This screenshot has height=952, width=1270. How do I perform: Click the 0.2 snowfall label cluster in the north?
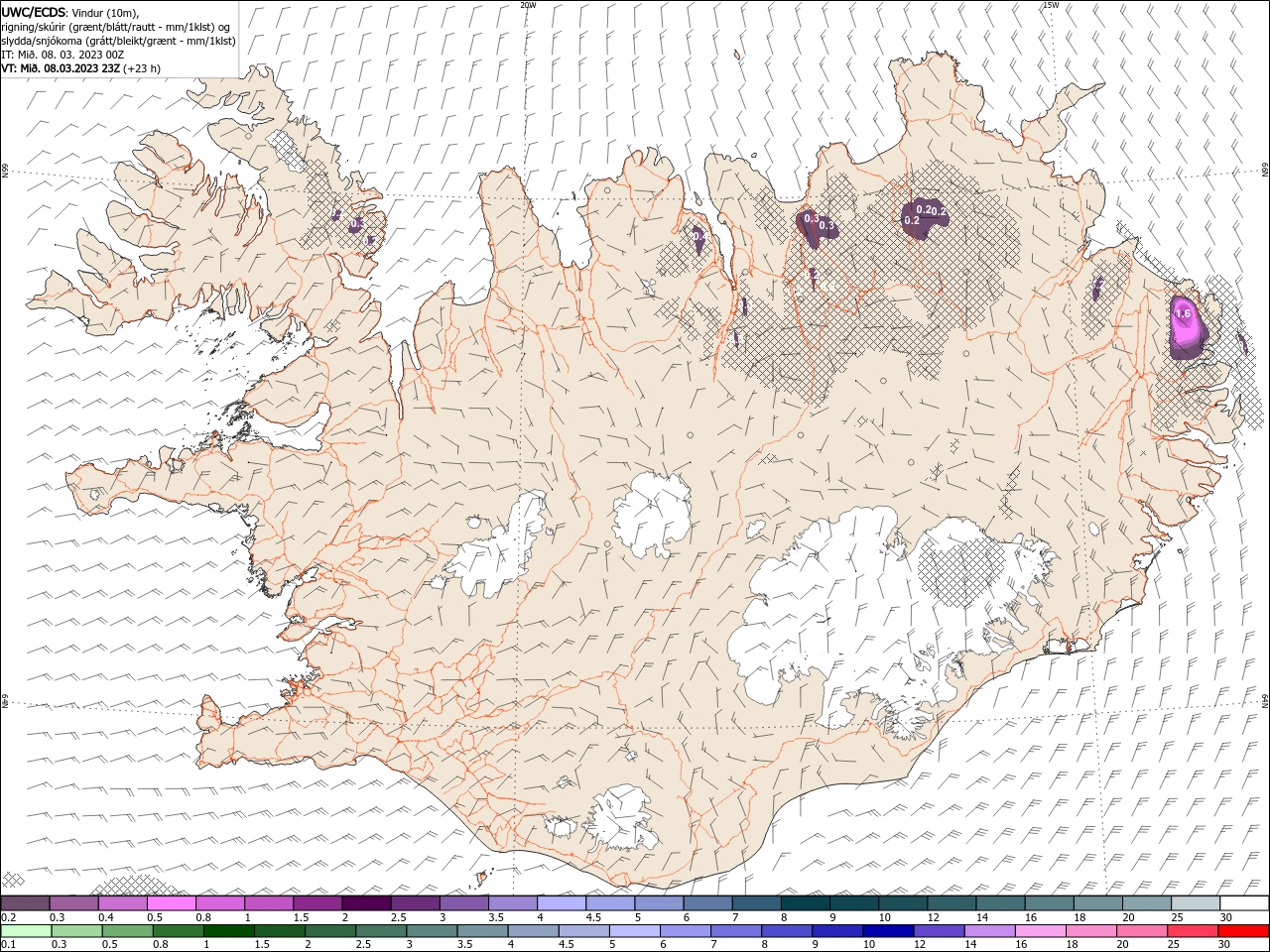(924, 214)
